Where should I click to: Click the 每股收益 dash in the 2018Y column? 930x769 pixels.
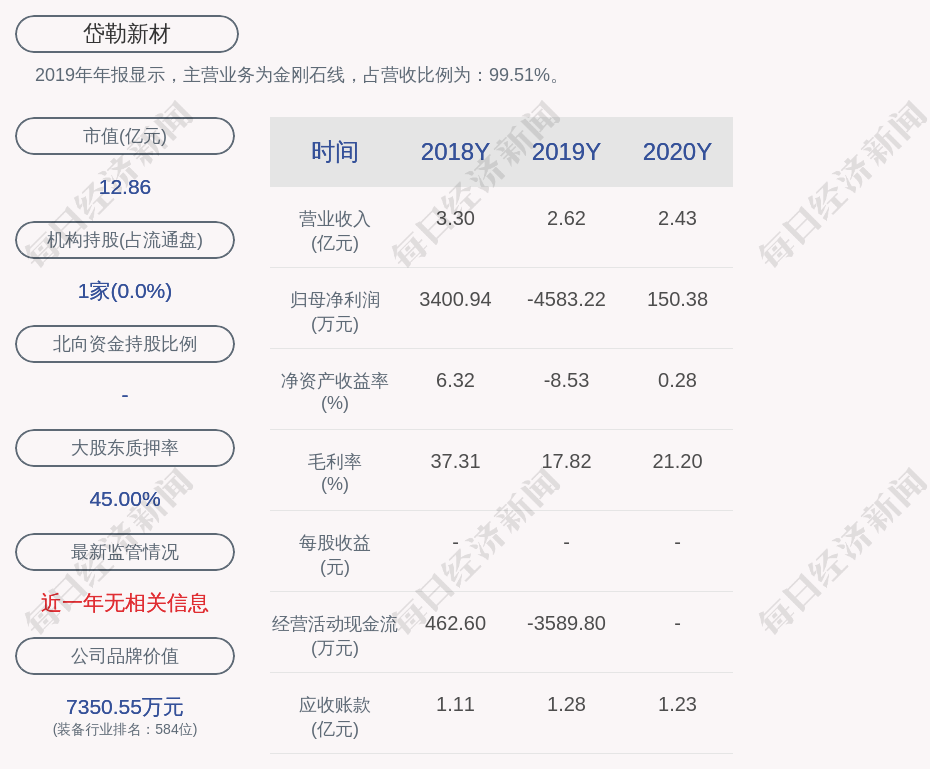(x=456, y=542)
